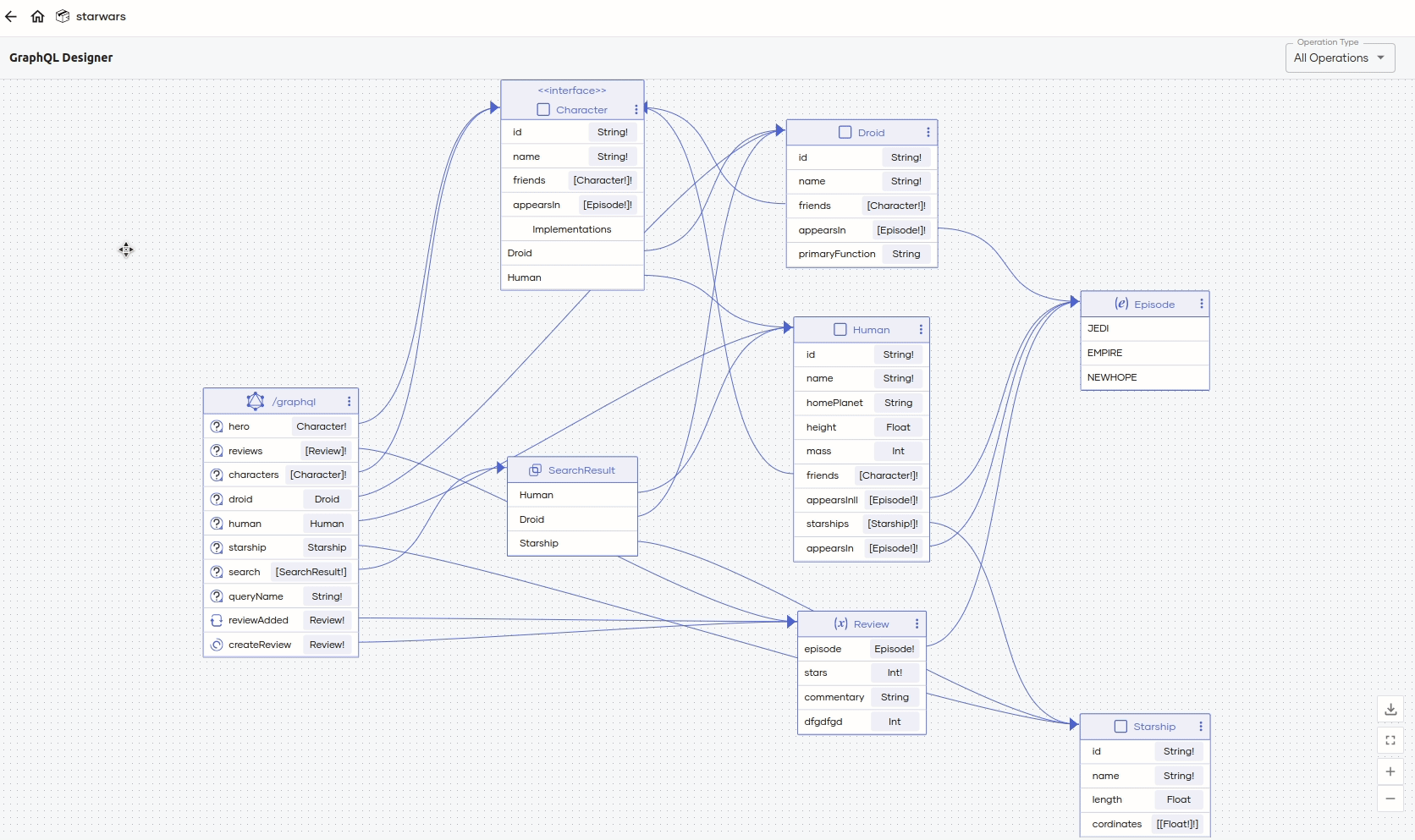Go back with the arrow icon
The width and height of the screenshot is (1415, 840).
pyautogui.click(x=11, y=16)
